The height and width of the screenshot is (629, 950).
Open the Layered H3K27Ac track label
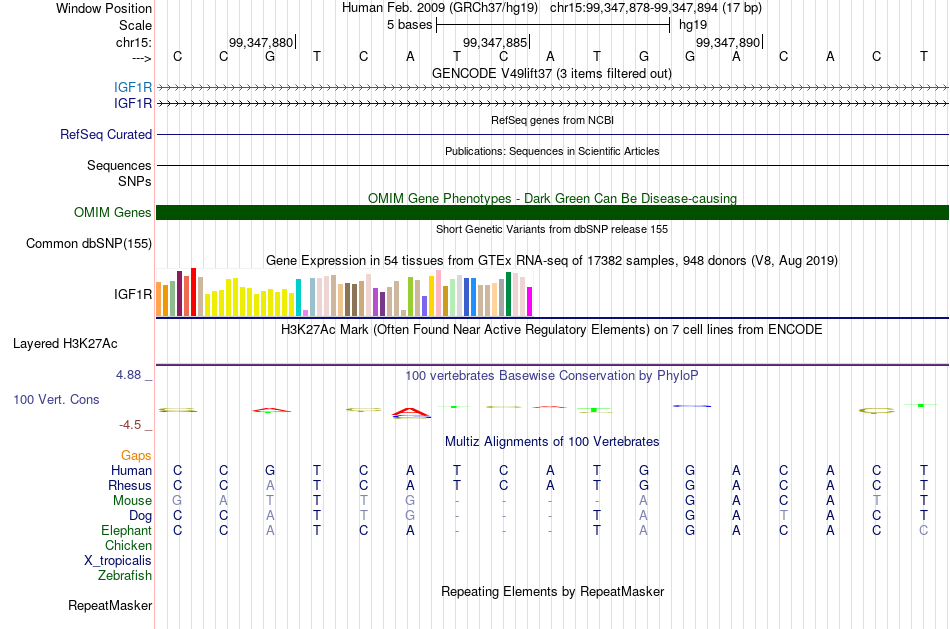pyautogui.click(x=65, y=344)
